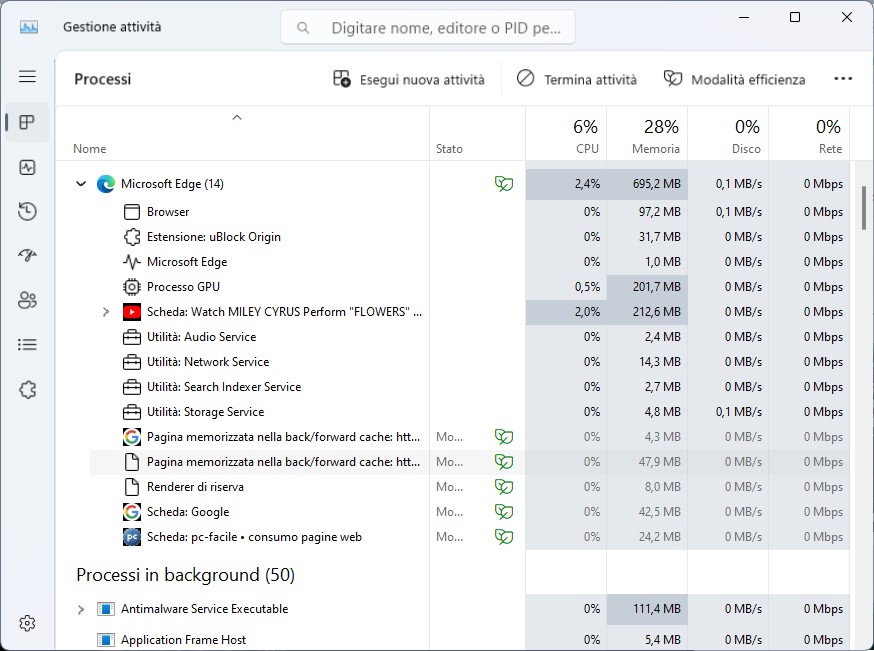This screenshot has width=874, height=651.
Task: Expand Antimalware Service Executable process
Action: coord(81,609)
